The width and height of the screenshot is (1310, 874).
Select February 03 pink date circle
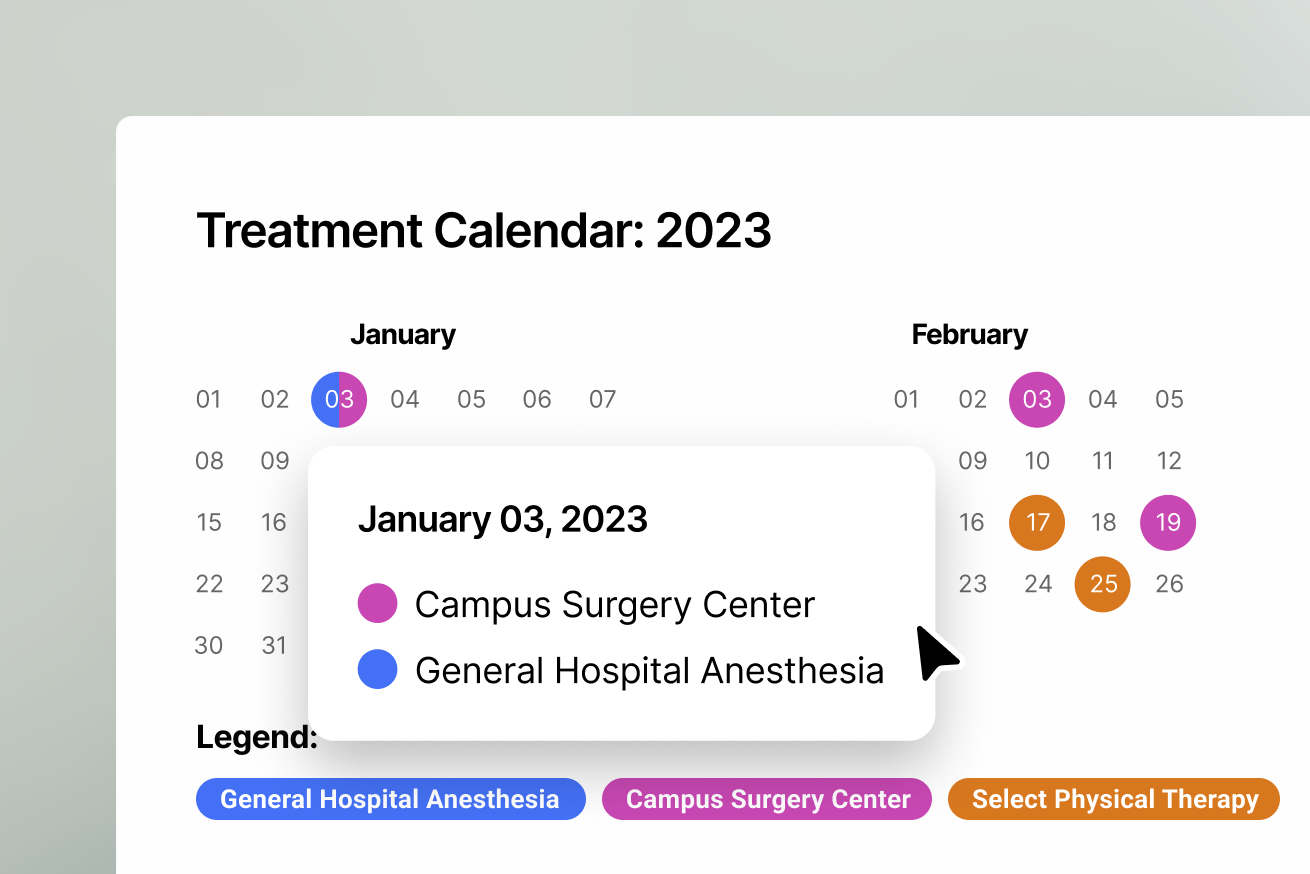pos(1037,400)
